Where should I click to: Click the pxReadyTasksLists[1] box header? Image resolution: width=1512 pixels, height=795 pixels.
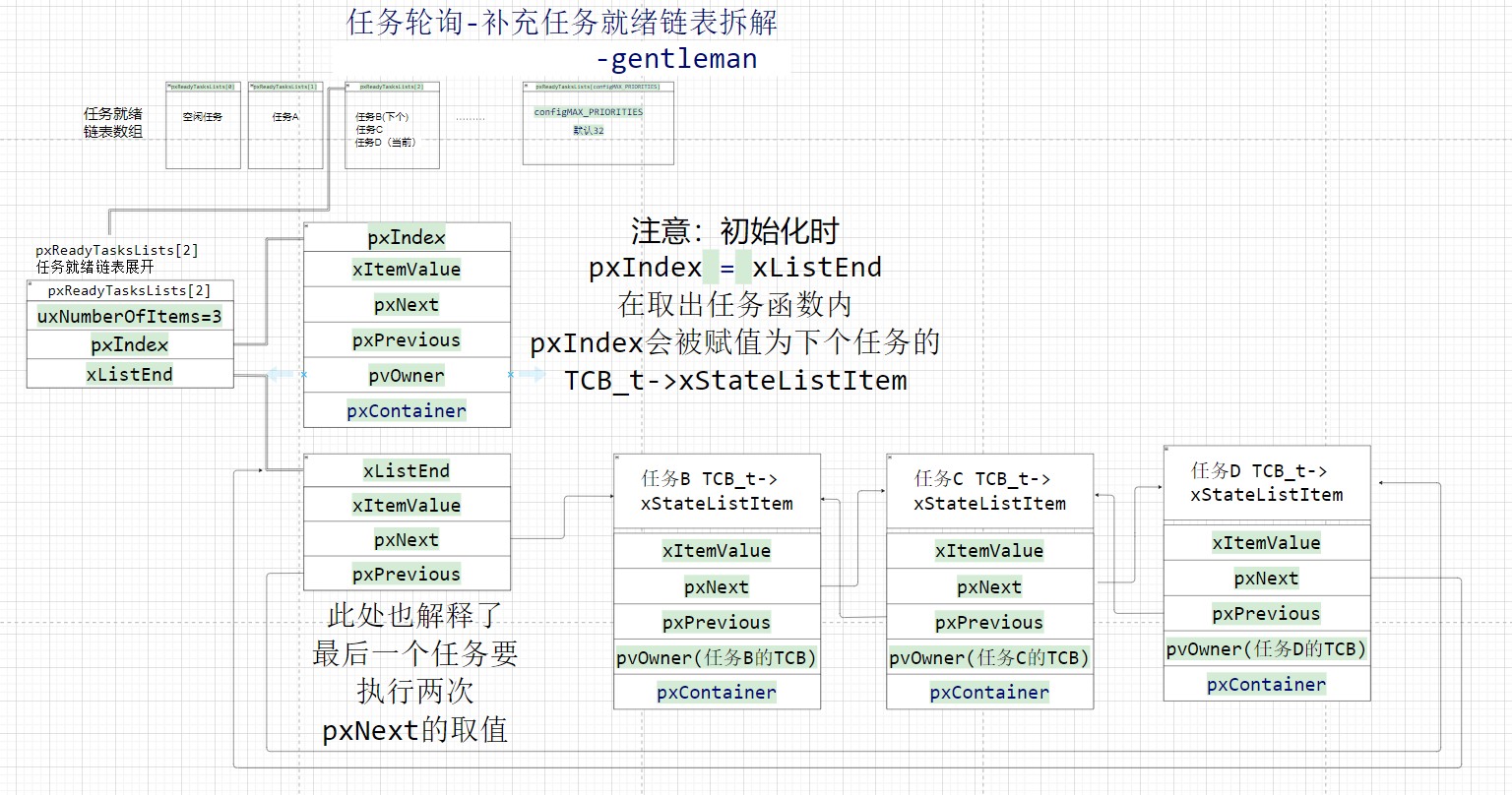coord(285,87)
